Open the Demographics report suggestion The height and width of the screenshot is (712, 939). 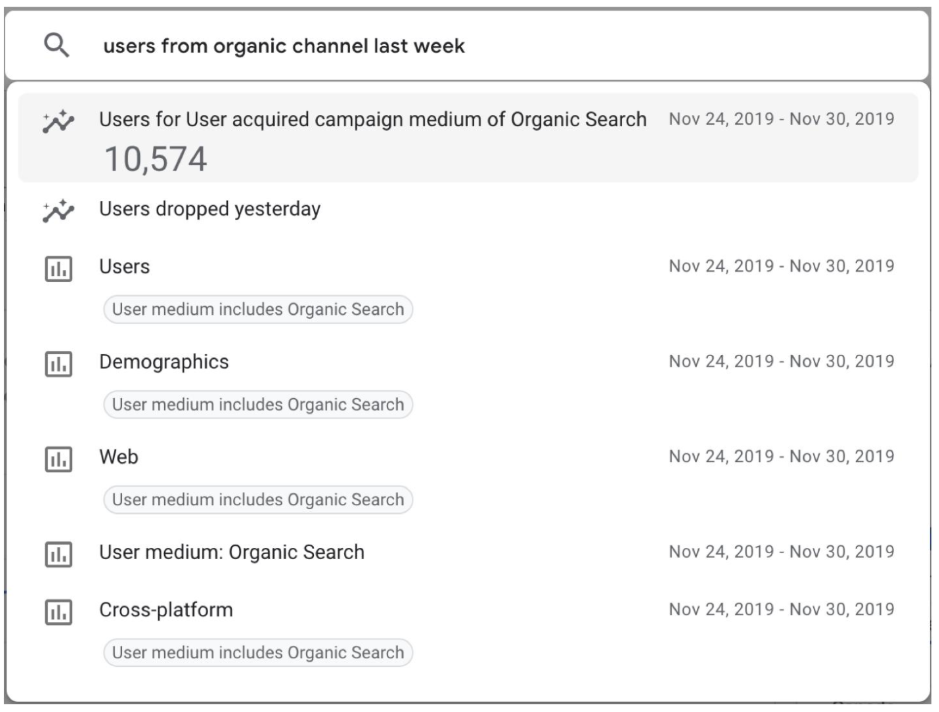click(x=164, y=362)
